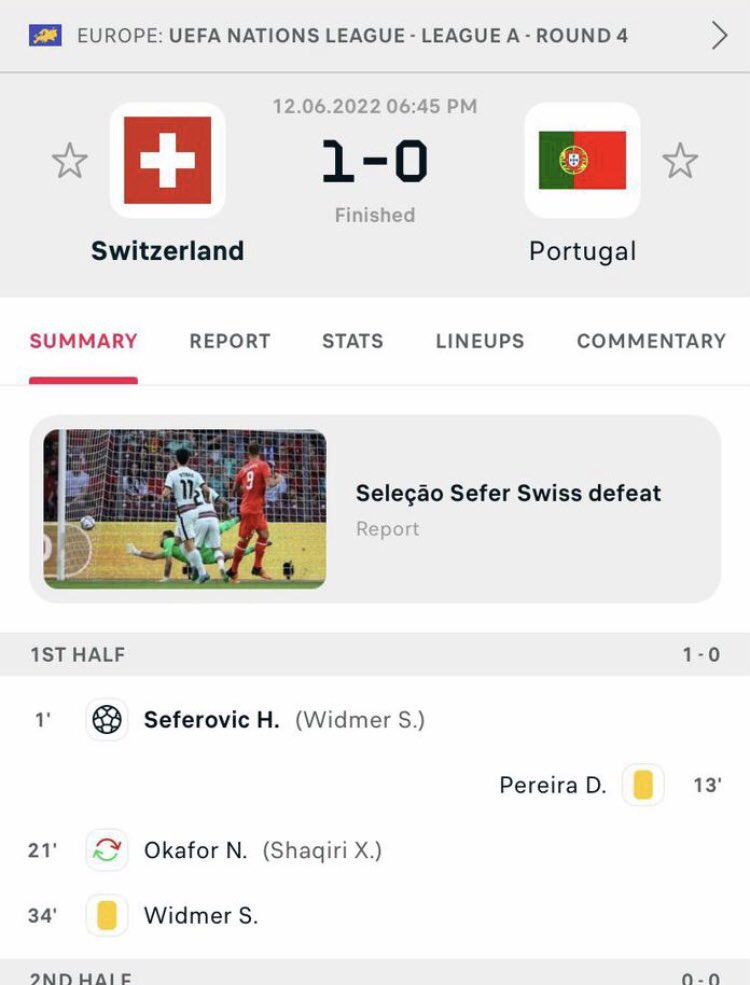750x985 pixels.
Task: Select the goal ball icon for Seferovic
Action: [107, 719]
